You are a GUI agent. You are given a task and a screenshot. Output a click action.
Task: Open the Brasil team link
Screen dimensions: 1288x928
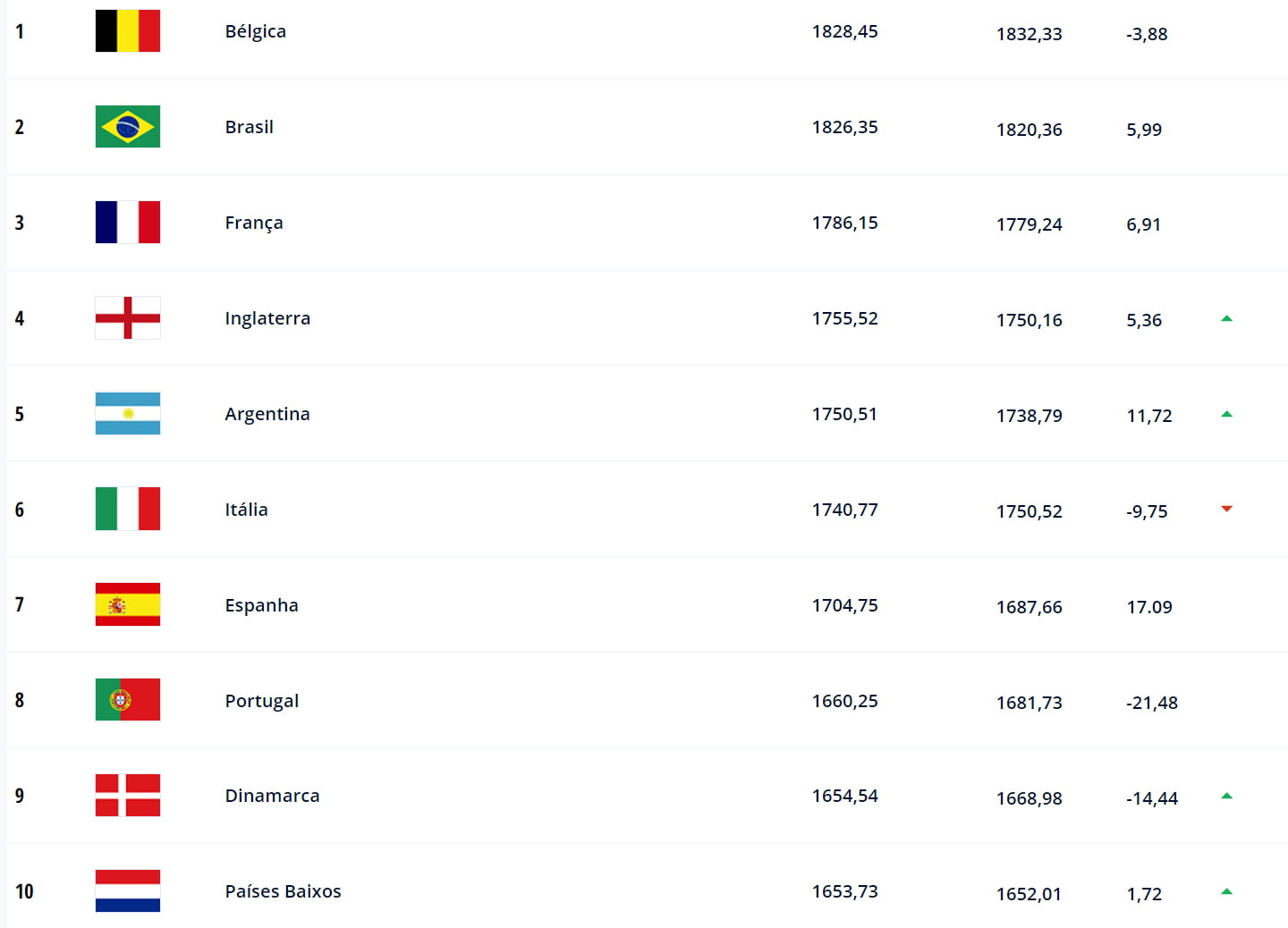click(x=250, y=127)
